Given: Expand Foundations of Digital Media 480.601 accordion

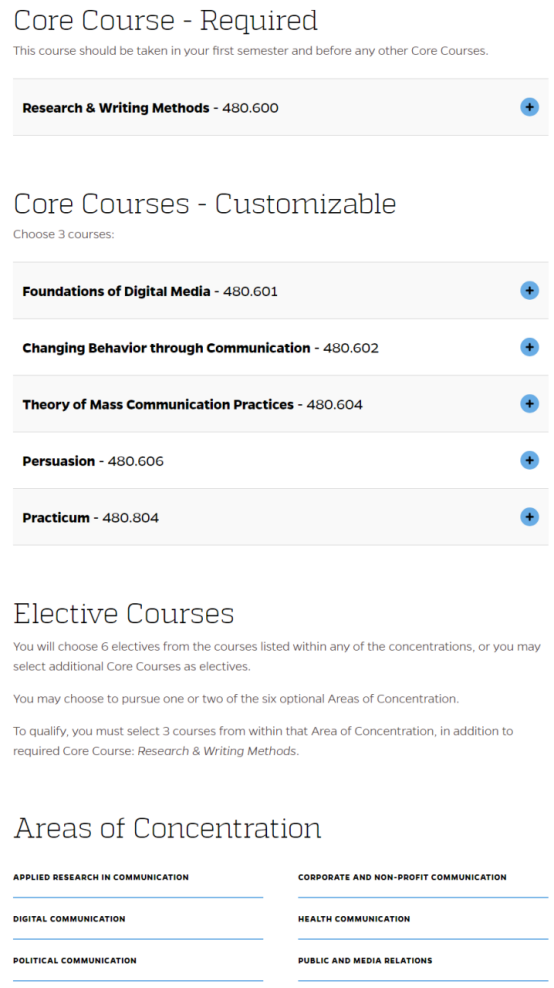Looking at the screenshot, I should (x=280, y=290).
